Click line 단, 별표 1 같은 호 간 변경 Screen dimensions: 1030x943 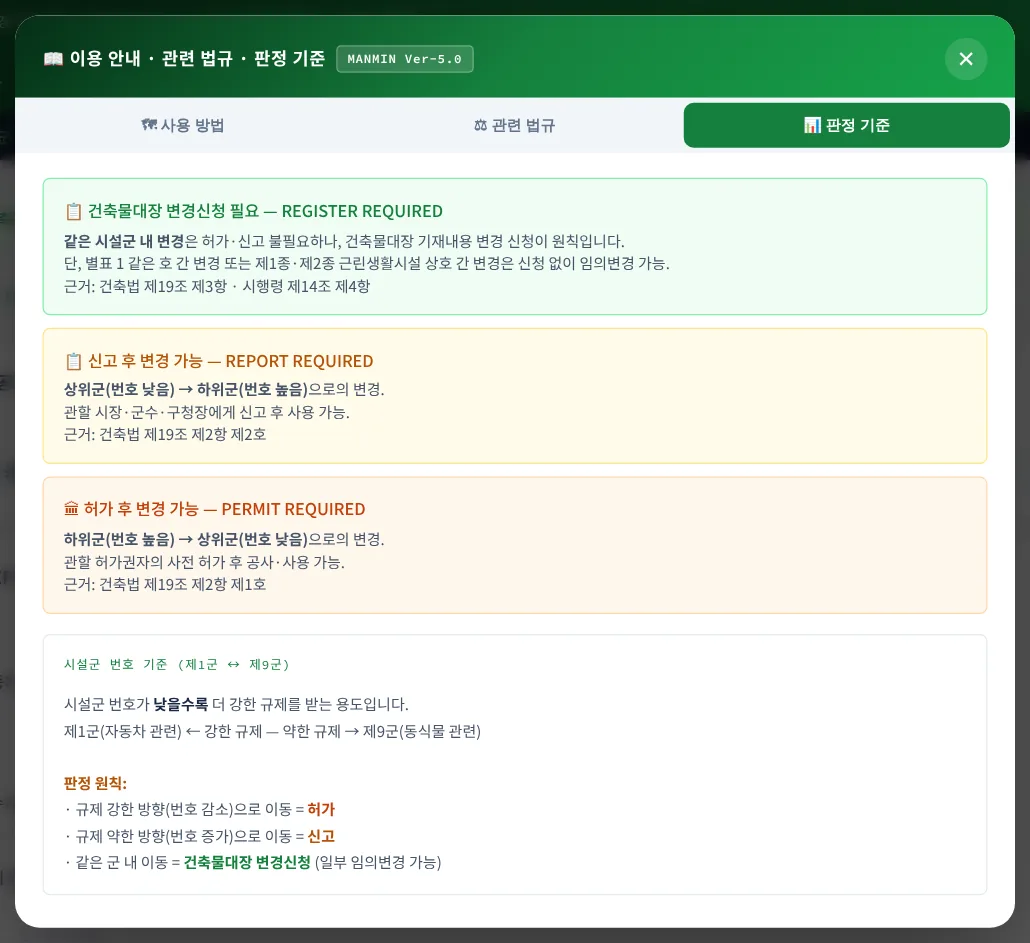click(367, 263)
